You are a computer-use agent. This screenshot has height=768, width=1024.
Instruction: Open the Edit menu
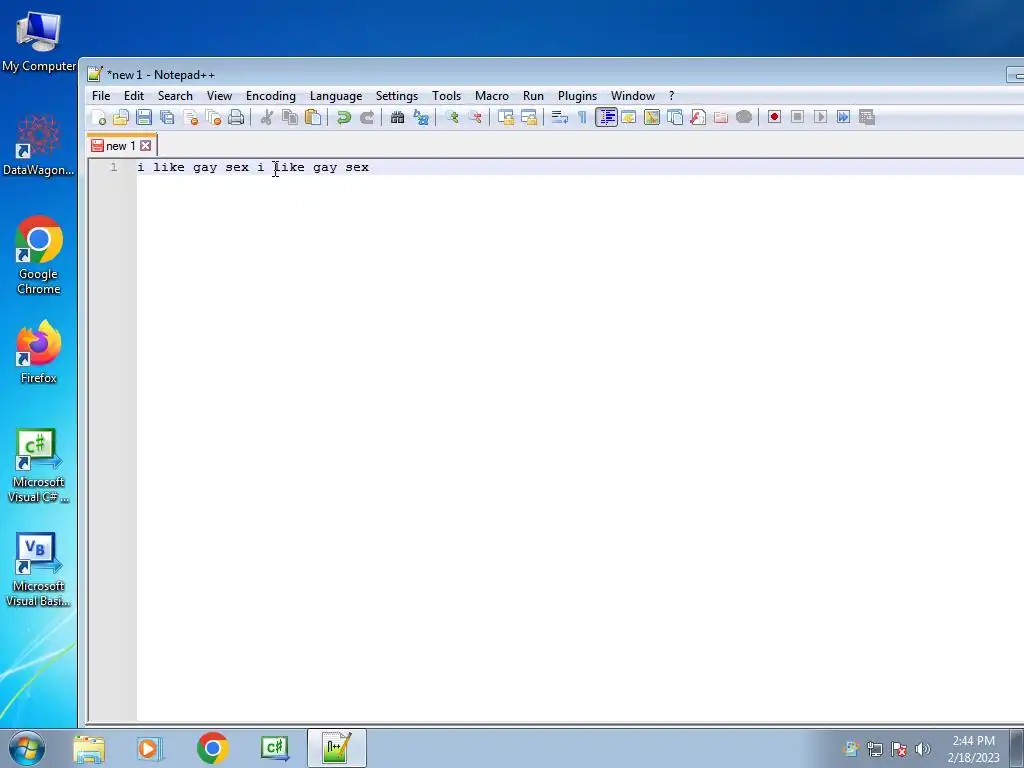[x=134, y=96]
